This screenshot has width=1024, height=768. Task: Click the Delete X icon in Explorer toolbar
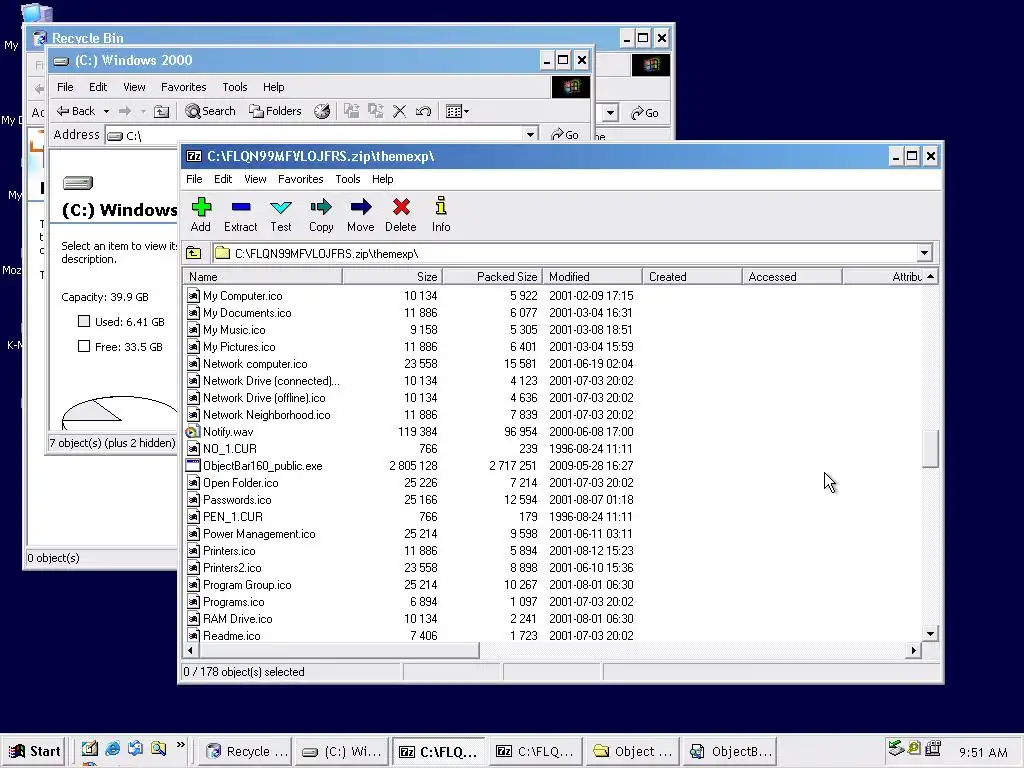400,112
